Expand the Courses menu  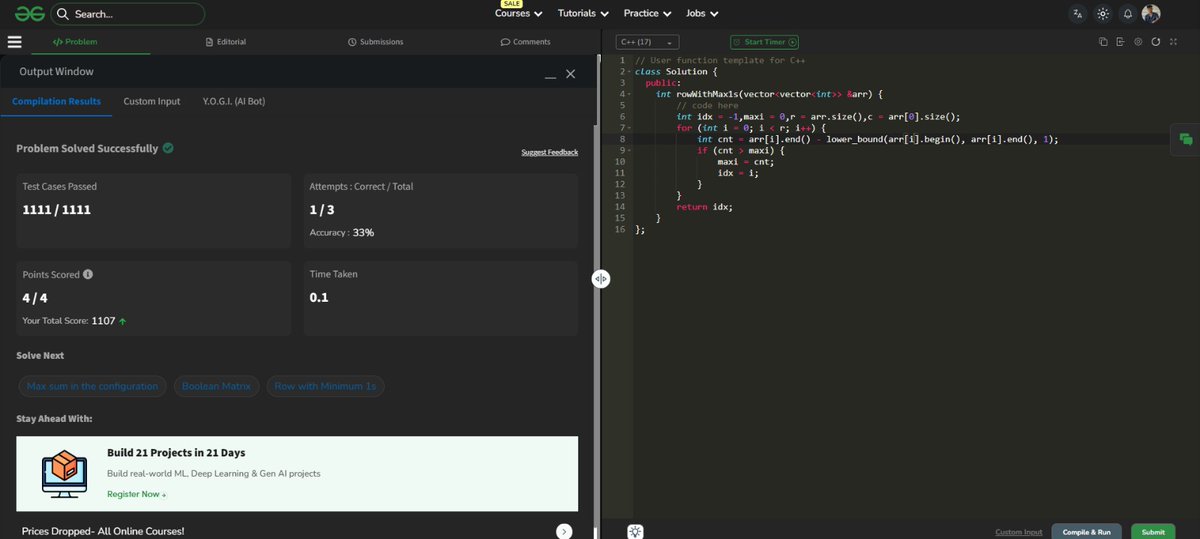click(518, 14)
